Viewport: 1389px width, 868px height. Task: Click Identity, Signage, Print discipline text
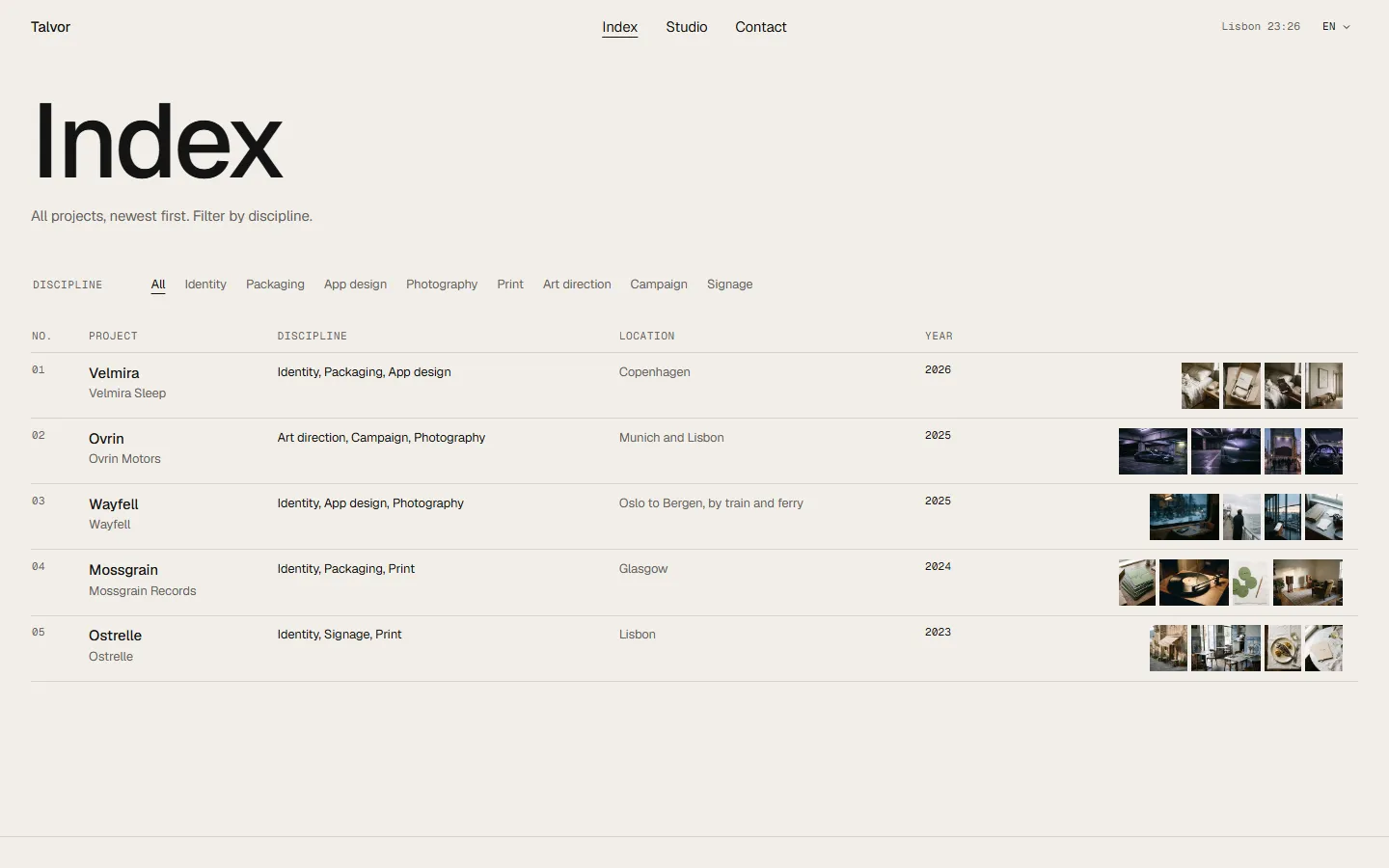click(340, 635)
